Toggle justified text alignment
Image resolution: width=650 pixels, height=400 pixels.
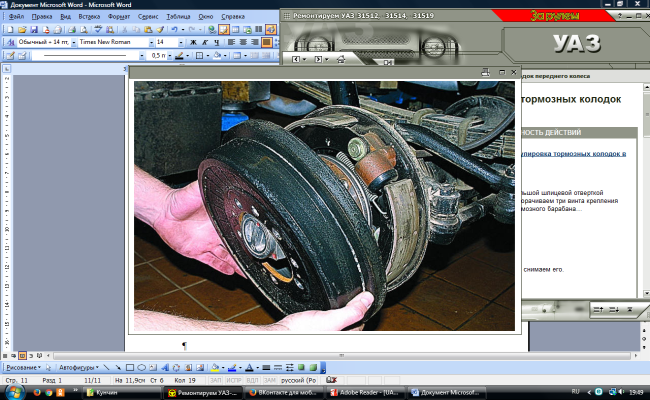(266, 42)
